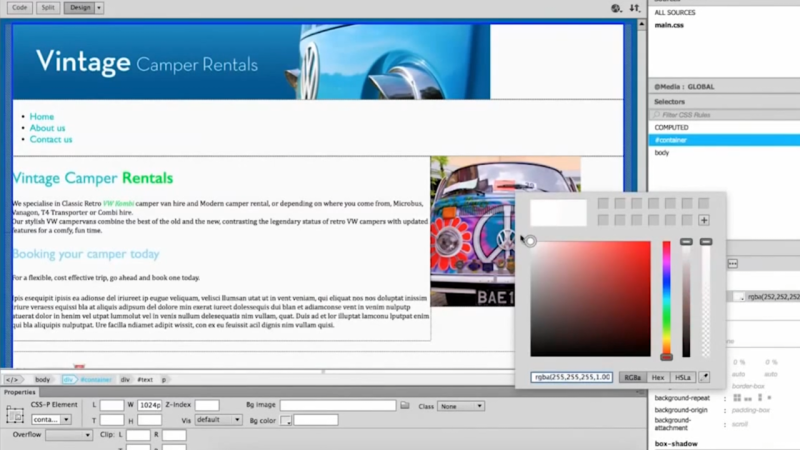Open the rgba(252,252,252 background color swatch
This screenshot has width=800, height=450.
tap(739, 297)
